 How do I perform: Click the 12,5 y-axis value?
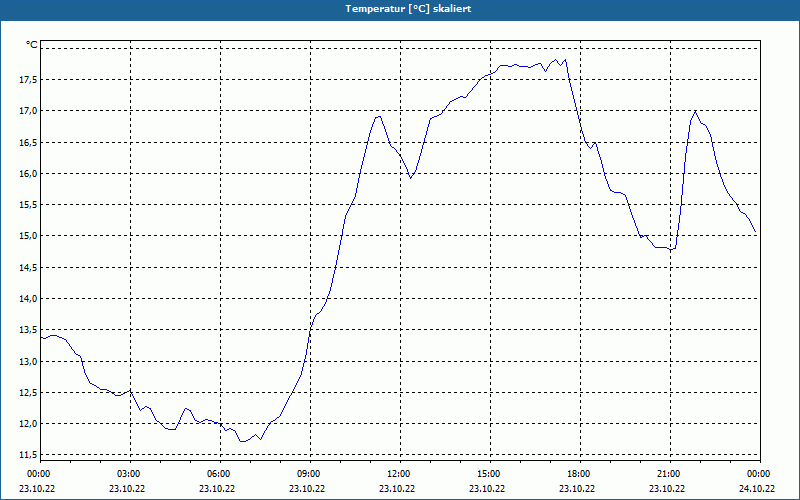tap(28, 392)
